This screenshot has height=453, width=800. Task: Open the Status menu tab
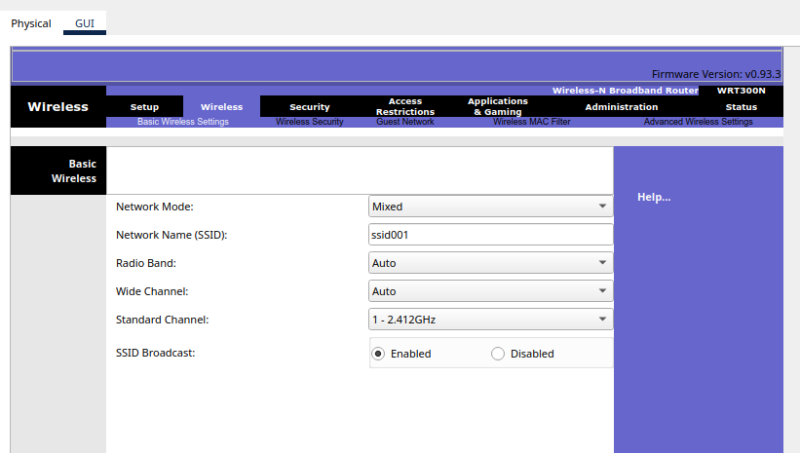click(x=741, y=107)
